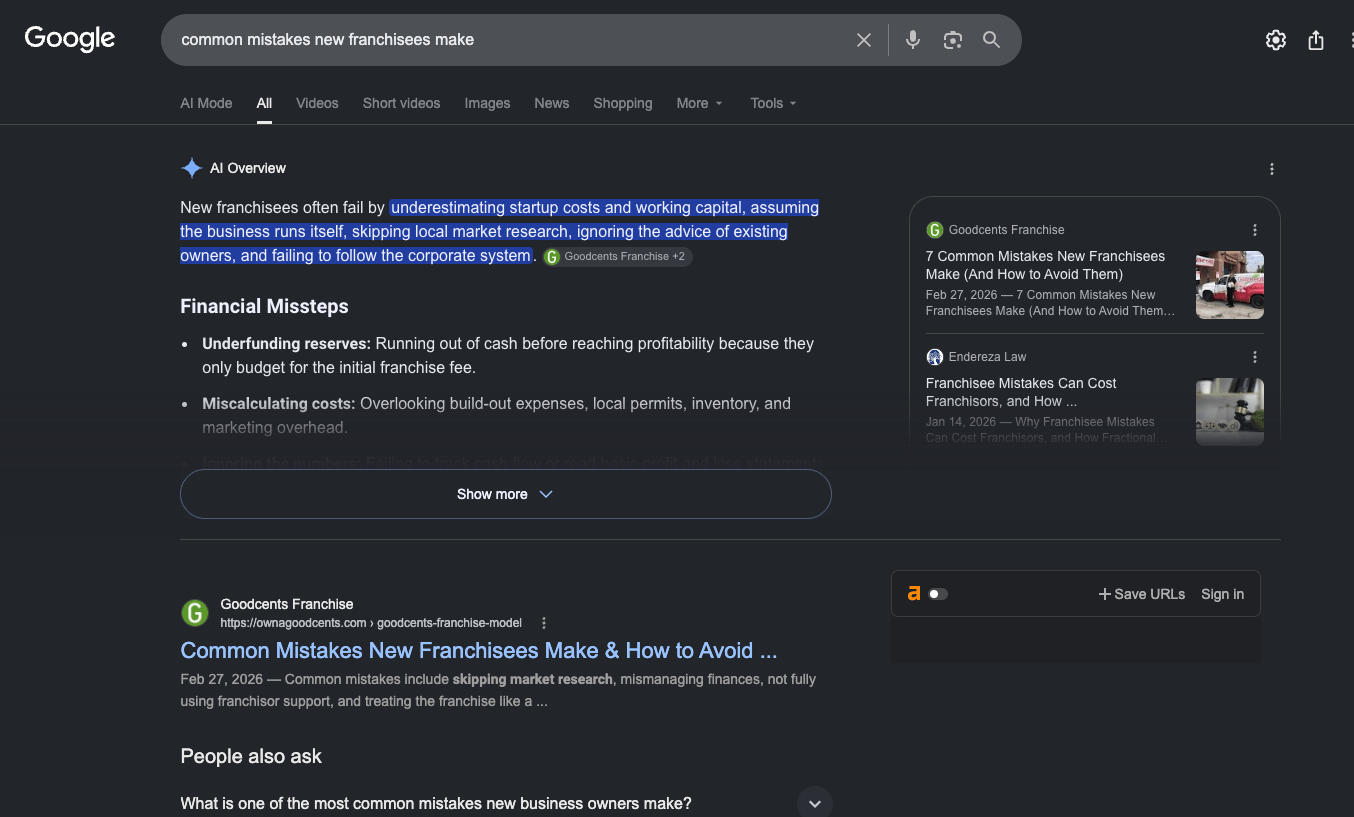Open 'Common Mistakes New Franchisees Make' result link
This screenshot has width=1354, height=817.
click(478, 651)
